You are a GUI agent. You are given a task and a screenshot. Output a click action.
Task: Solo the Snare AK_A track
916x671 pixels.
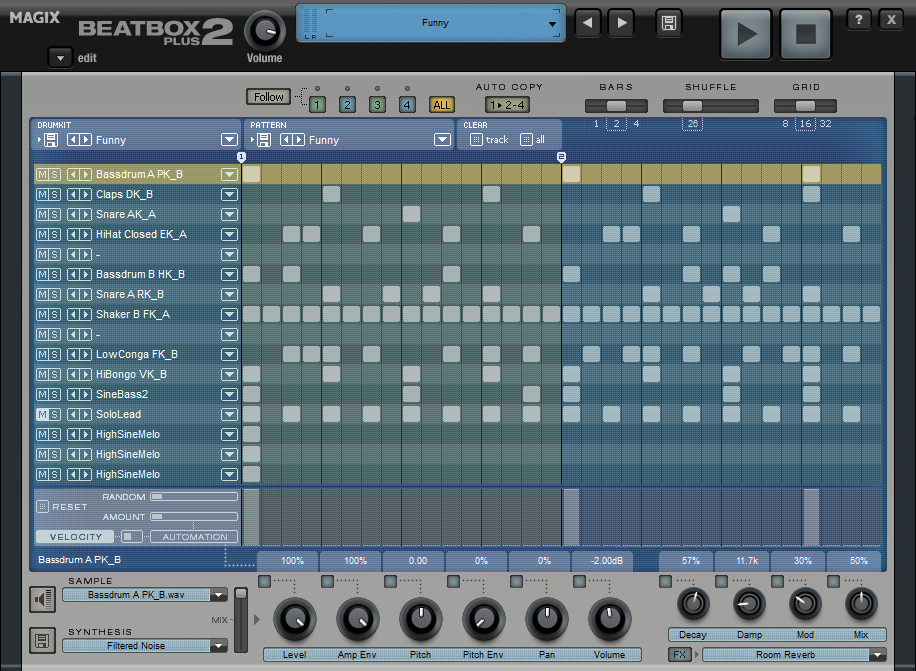coord(54,214)
